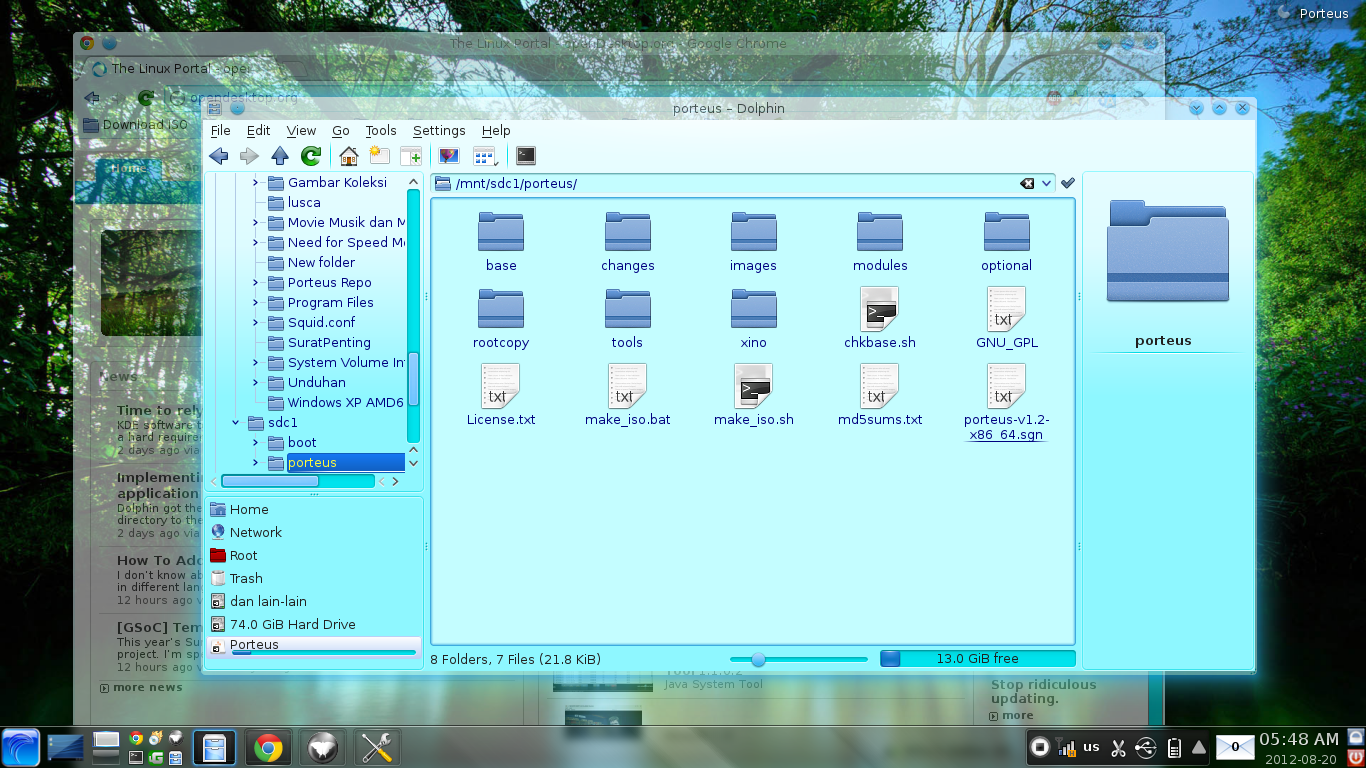Select the License.txt file
The height and width of the screenshot is (768, 1366).
point(501,396)
